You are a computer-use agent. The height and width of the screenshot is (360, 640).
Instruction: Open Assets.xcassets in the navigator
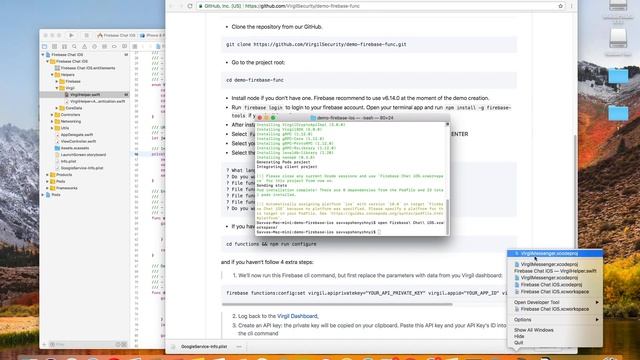coord(74,148)
